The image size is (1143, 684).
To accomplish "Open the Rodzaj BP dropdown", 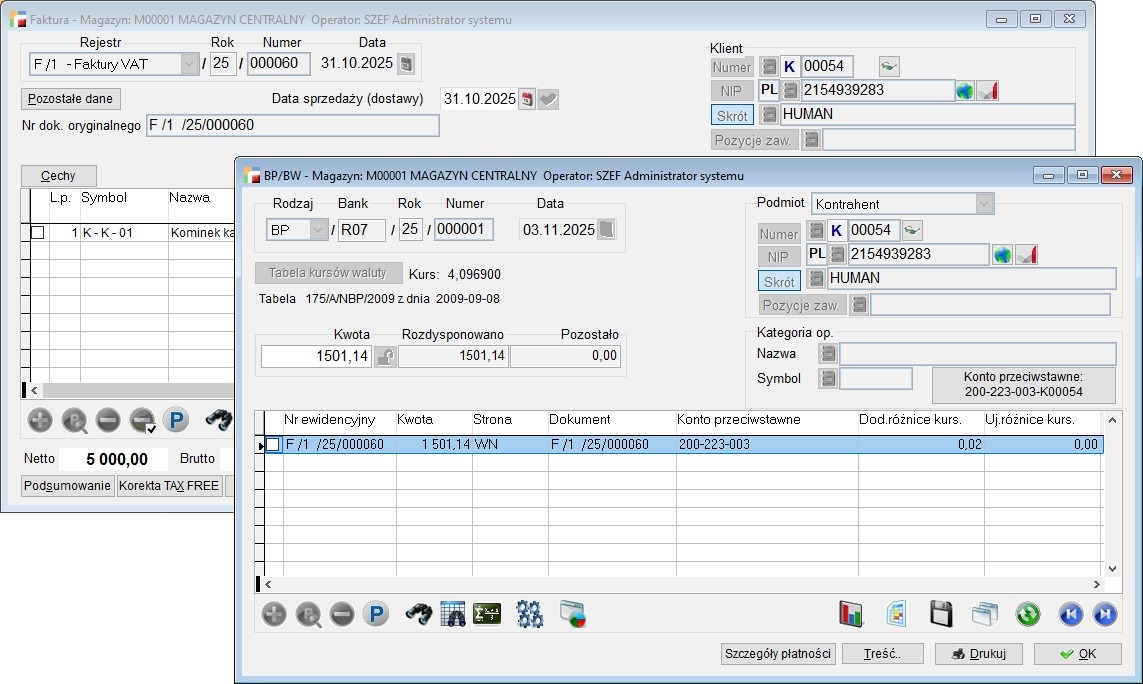I will coord(319,230).
